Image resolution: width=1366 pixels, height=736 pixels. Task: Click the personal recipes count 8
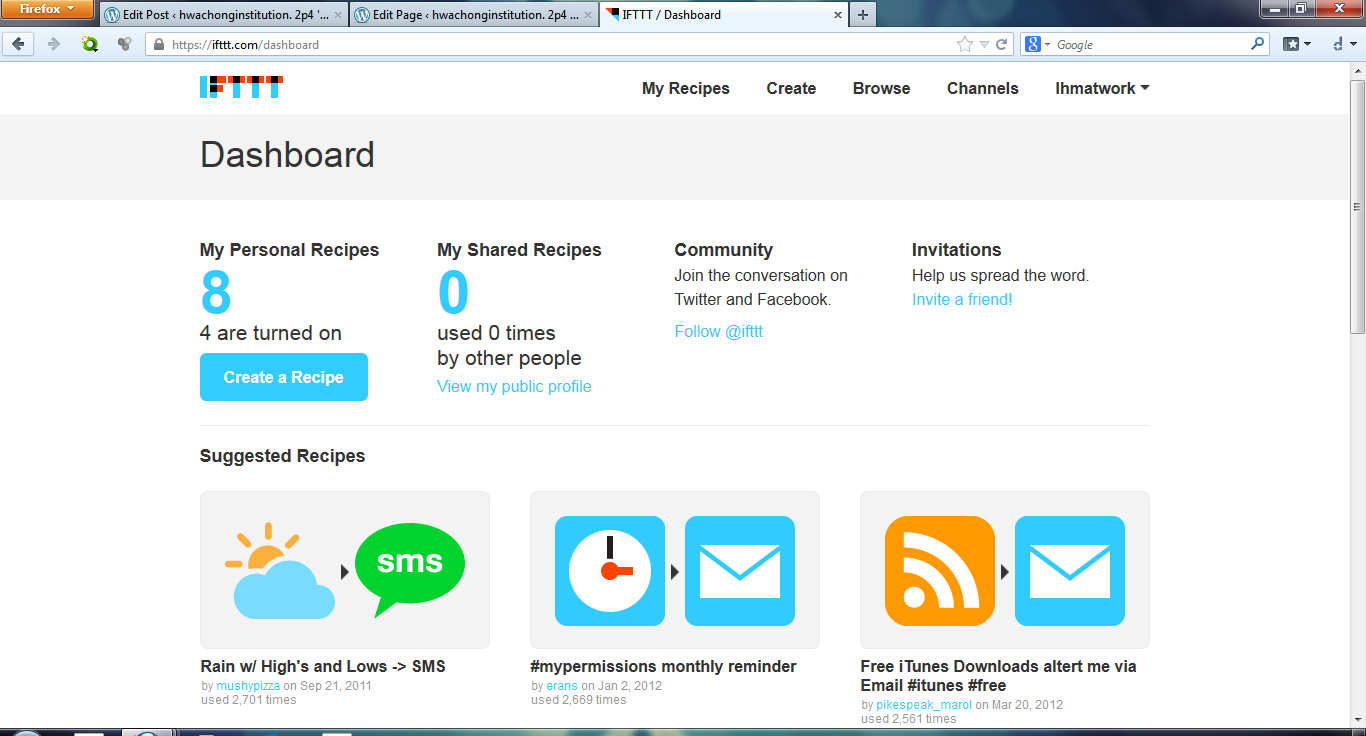216,293
